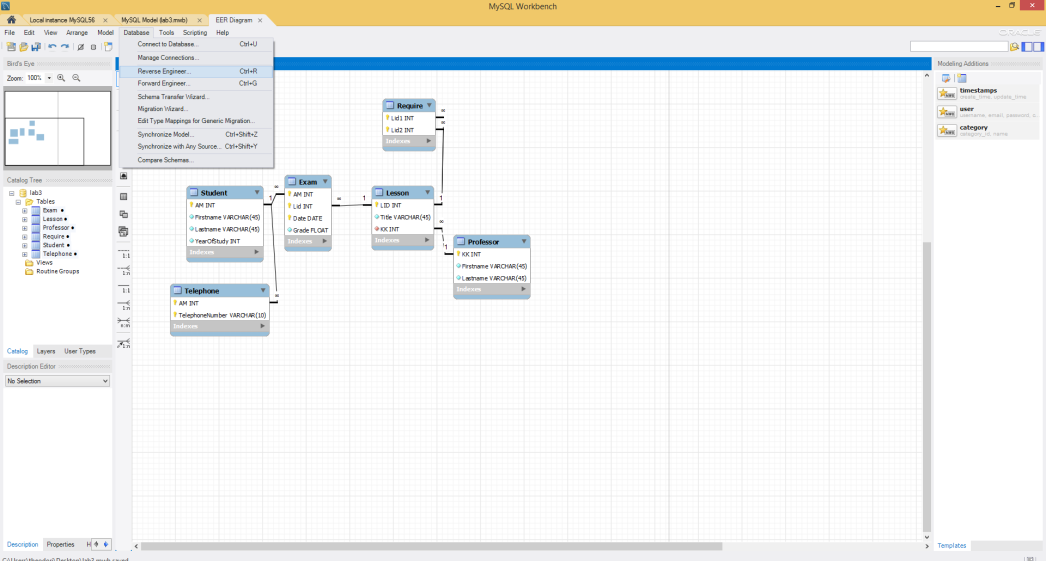
Task: Open model file folder icon
Action: [23, 47]
